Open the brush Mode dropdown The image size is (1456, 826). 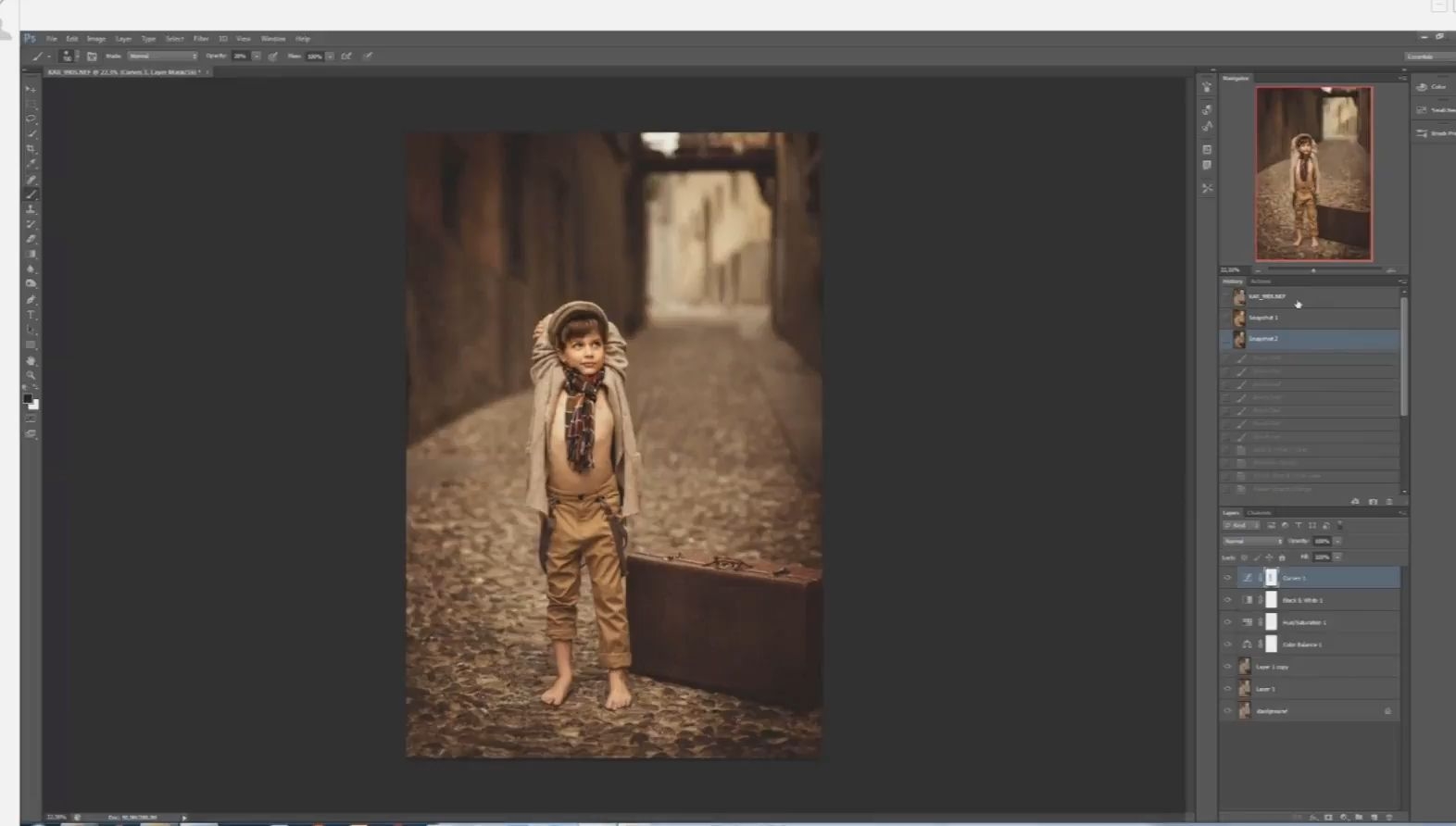163,56
